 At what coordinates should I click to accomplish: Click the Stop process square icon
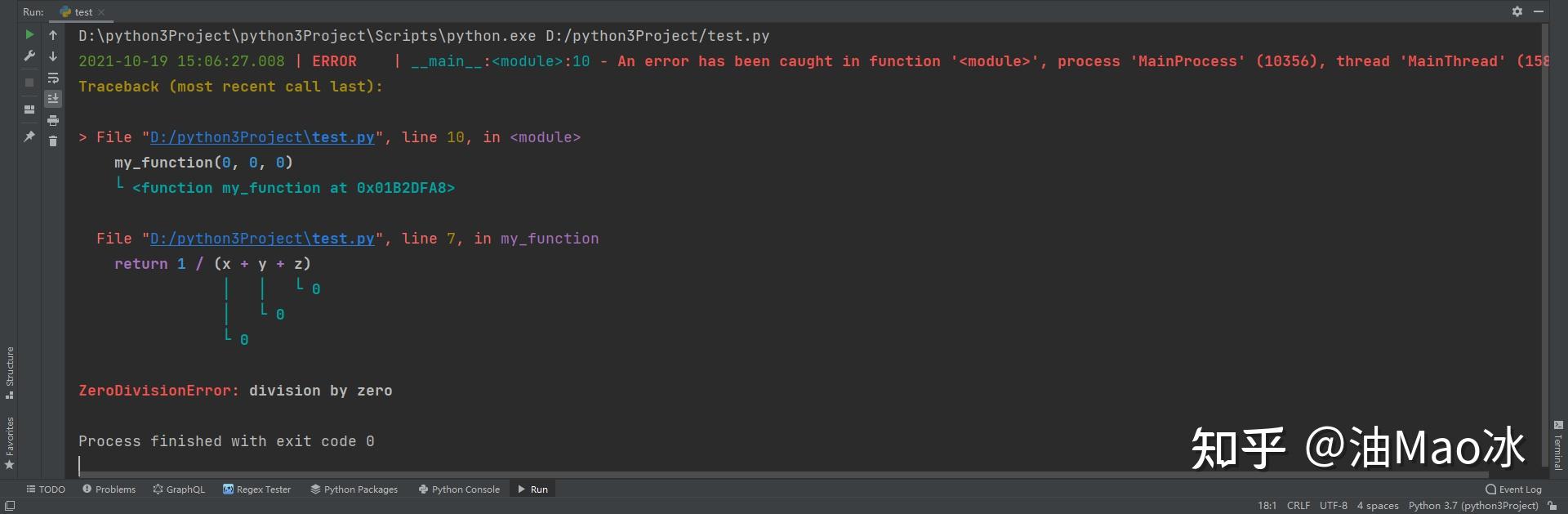pos(29,82)
